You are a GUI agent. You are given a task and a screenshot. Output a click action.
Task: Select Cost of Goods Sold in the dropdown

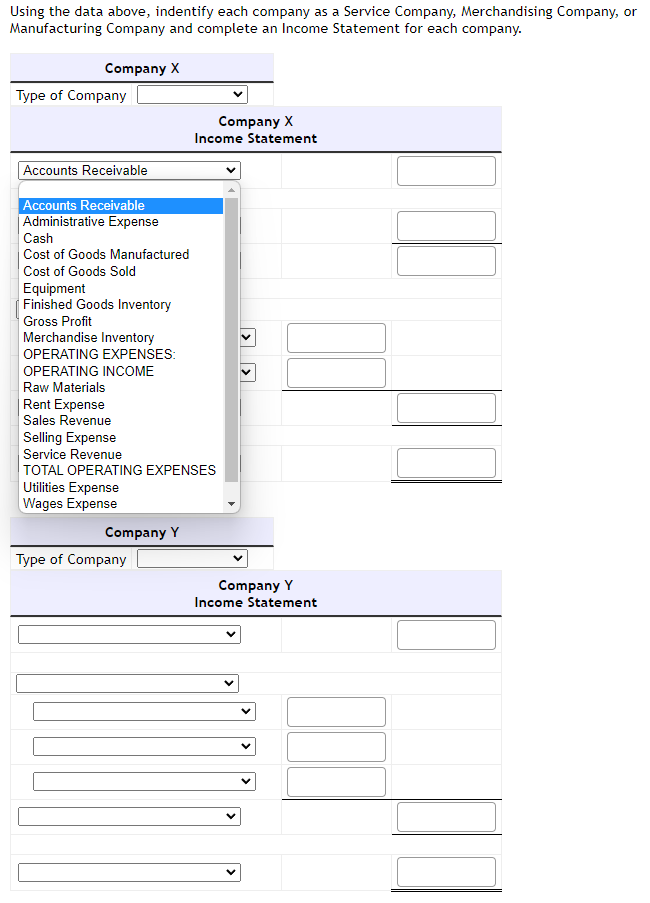79,271
